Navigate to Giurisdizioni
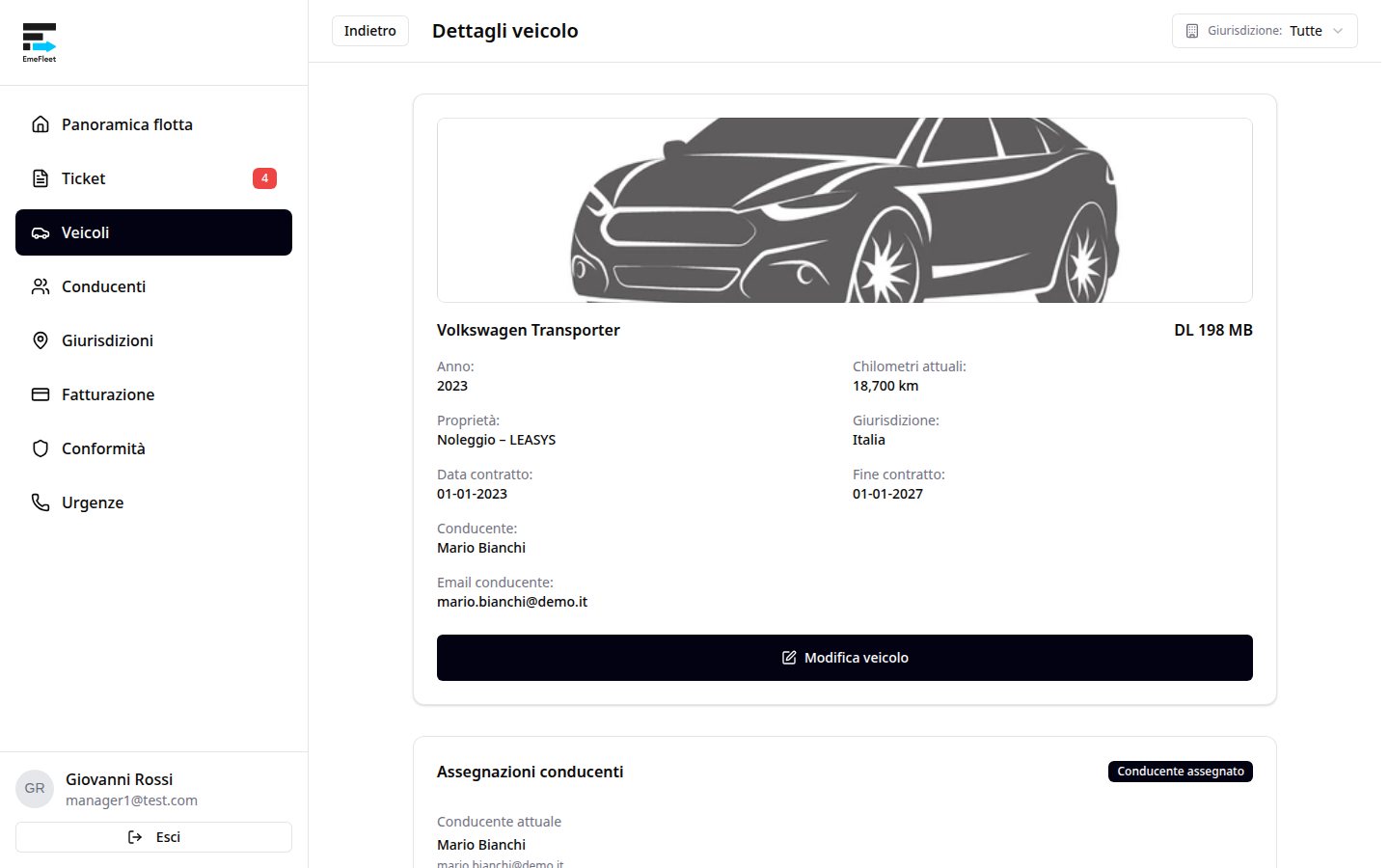The width and height of the screenshot is (1389, 868). coord(153,340)
